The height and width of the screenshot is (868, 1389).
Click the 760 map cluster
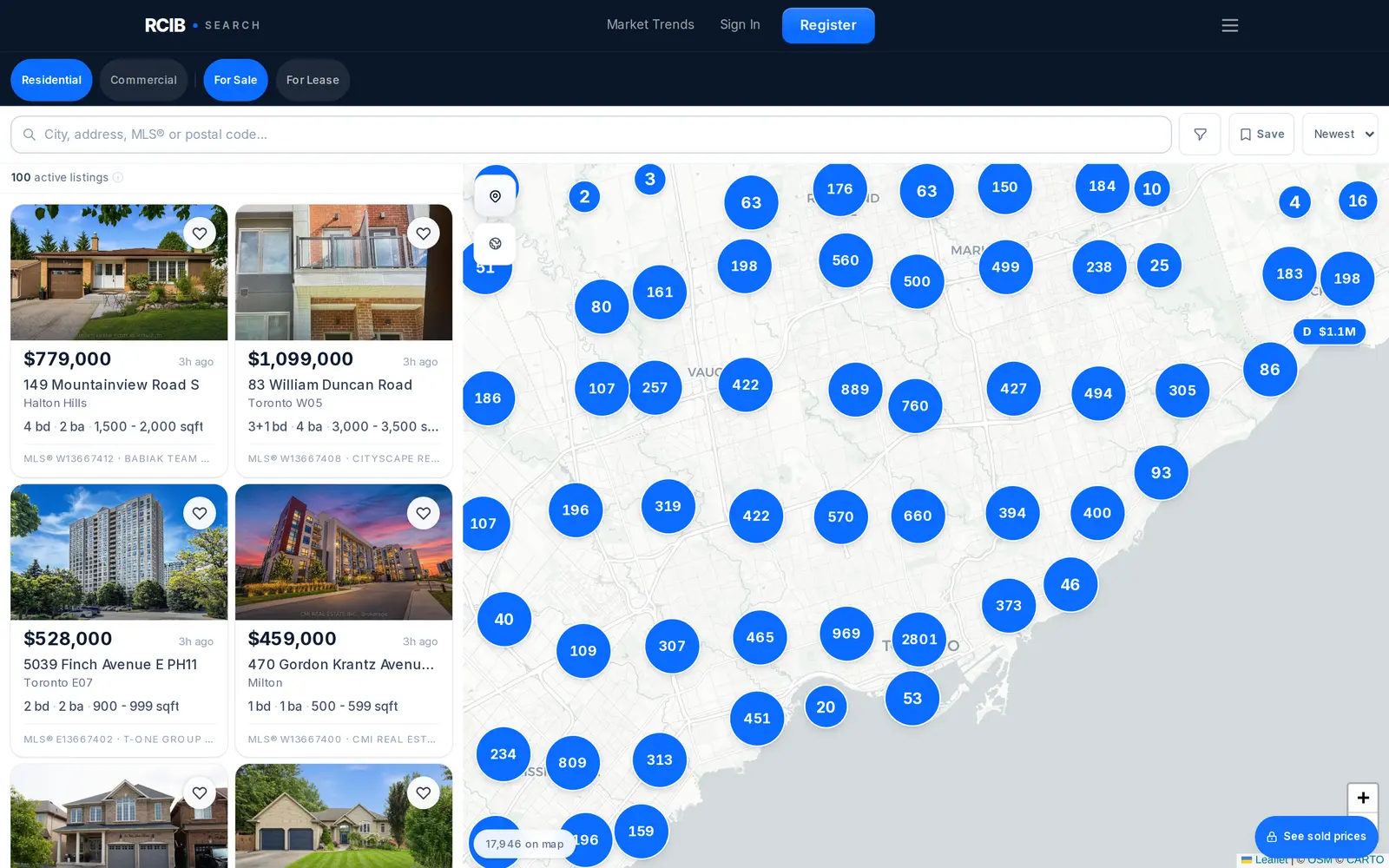pos(915,406)
